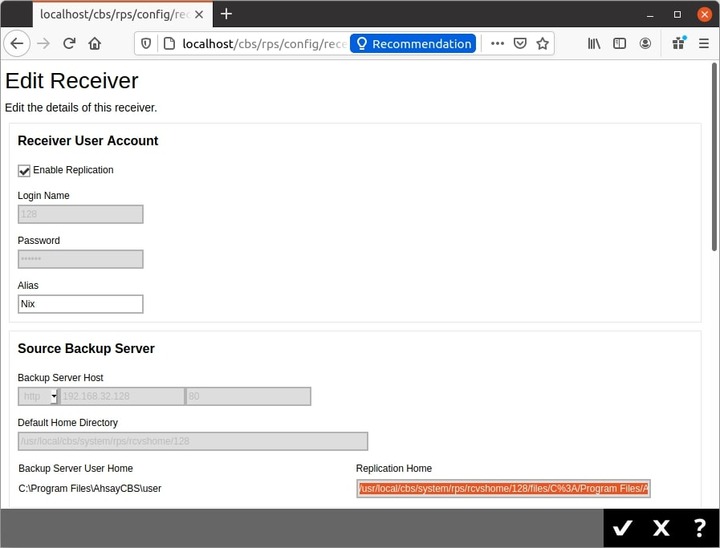Reload the current page
The height and width of the screenshot is (548, 720).
point(69,44)
